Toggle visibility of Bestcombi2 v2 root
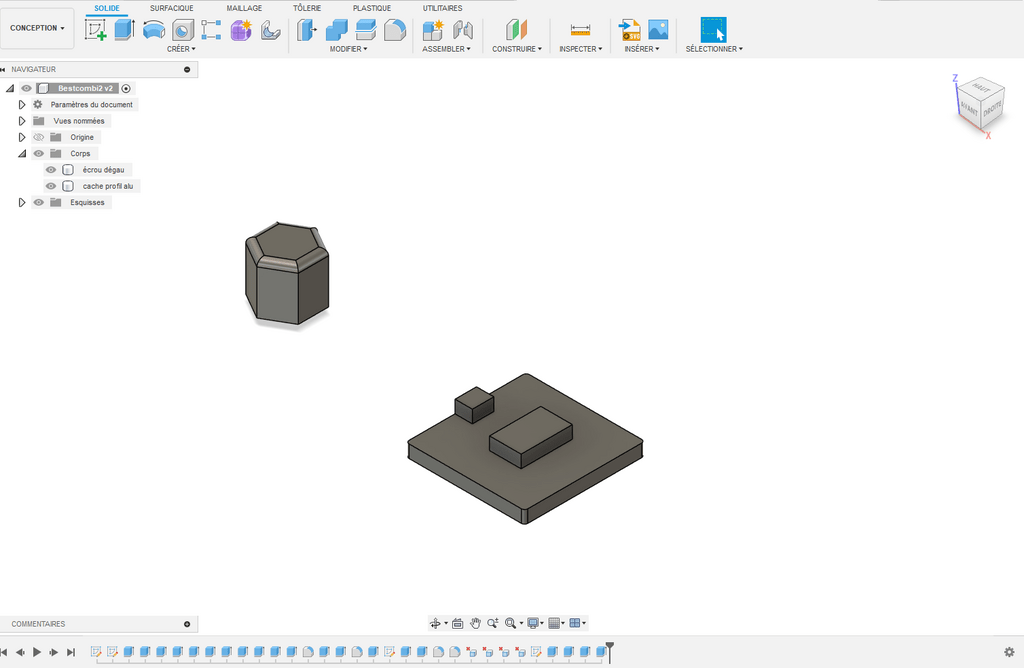Image resolution: width=1024 pixels, height=668 pixels. pyautogui.click(x=26, y=88)
